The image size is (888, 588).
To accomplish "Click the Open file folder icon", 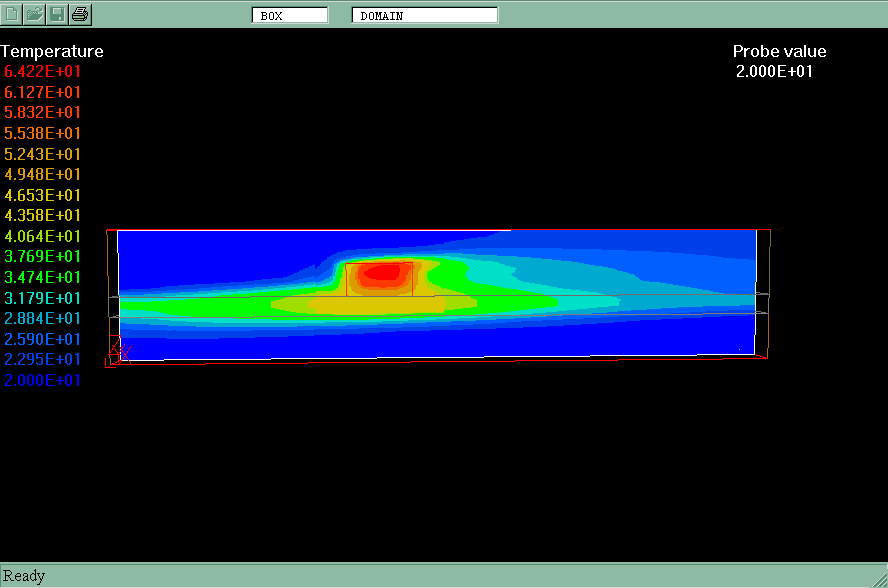I will [35, 14].
